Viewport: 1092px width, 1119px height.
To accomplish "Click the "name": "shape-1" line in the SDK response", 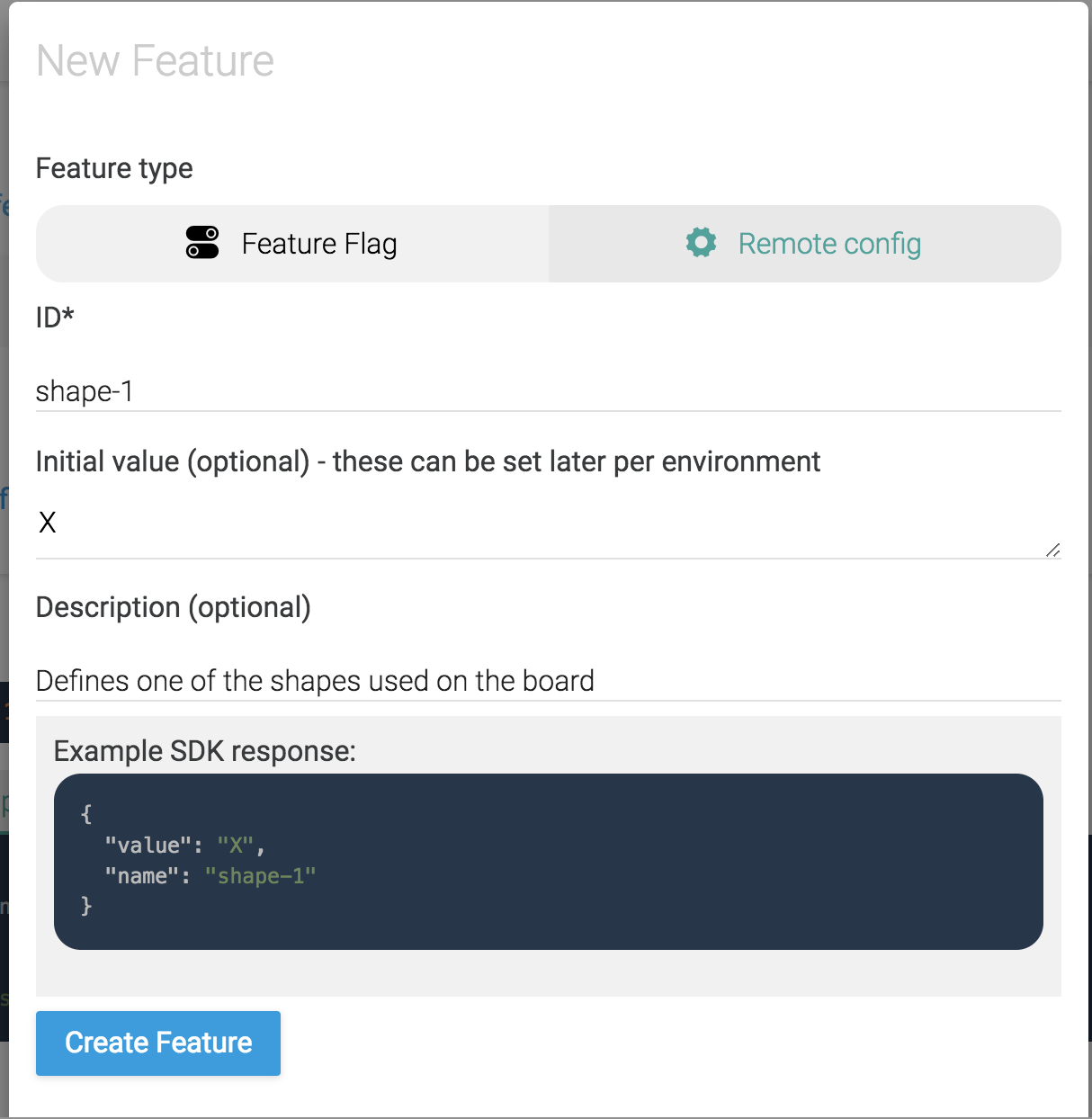I will click(211, 874).
